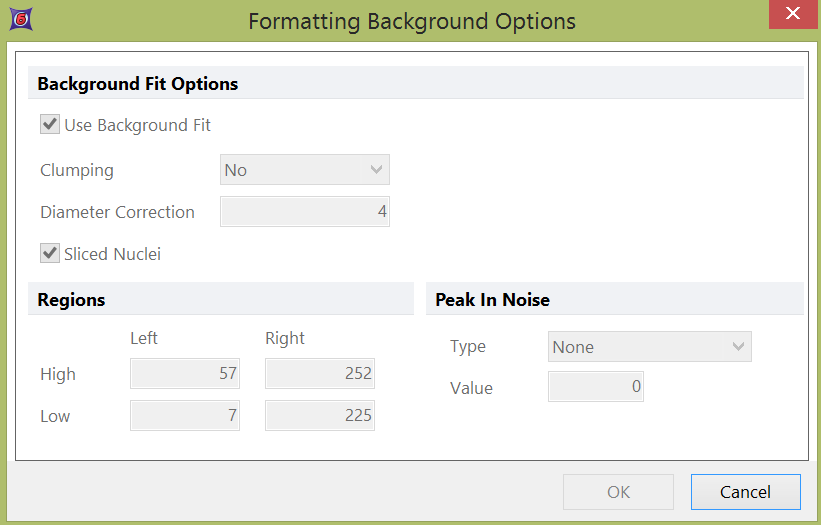Viewport: 821px width, 525px height.
Task: Click the Regions section header
Action: click(x=71, y=300)
